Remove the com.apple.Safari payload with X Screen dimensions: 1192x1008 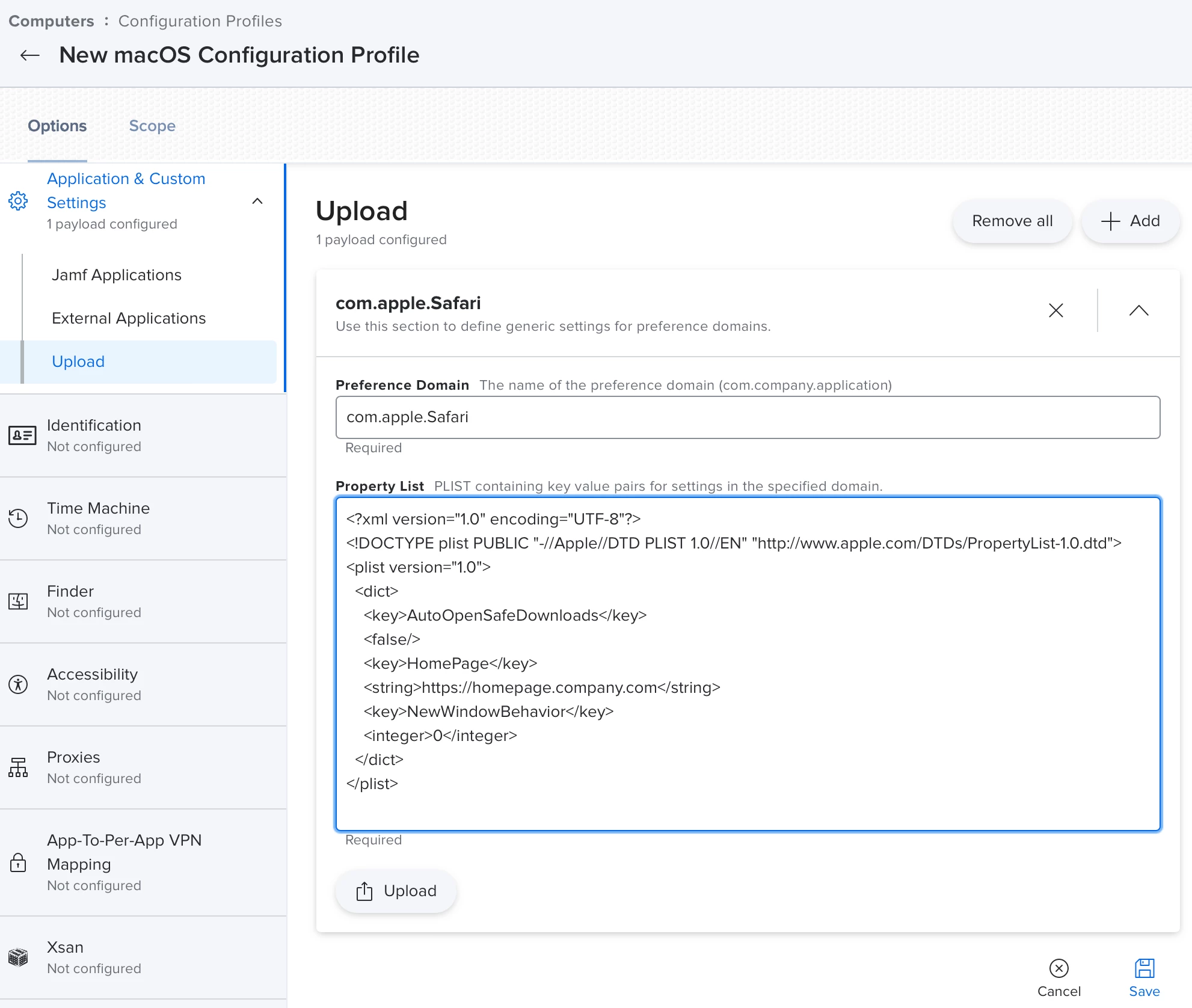(x=1056, y=310)
